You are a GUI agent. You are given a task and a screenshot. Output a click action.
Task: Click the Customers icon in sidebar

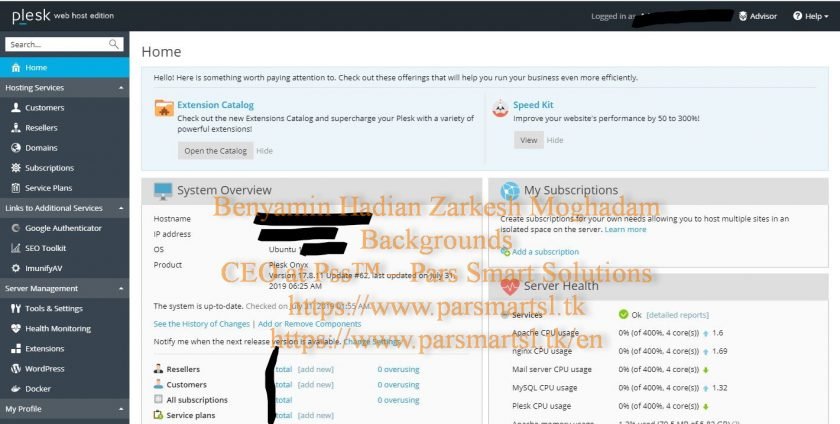(15, 108)
